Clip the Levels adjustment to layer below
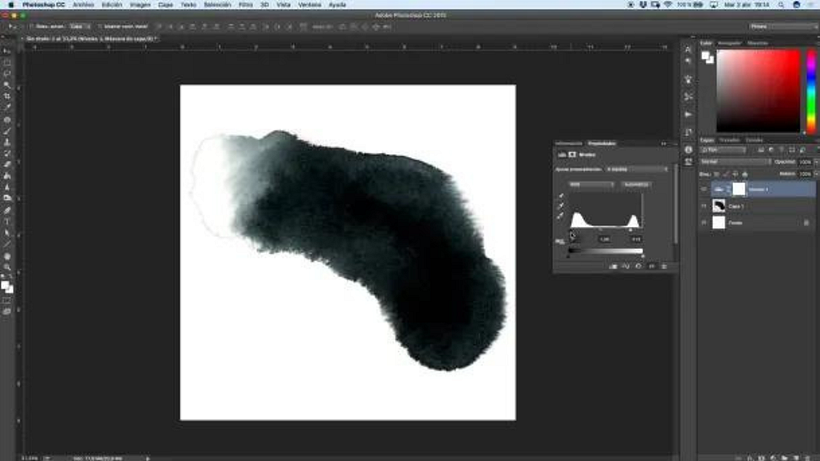The width and height of the screenshot is (820, 461). pos(613,267)
